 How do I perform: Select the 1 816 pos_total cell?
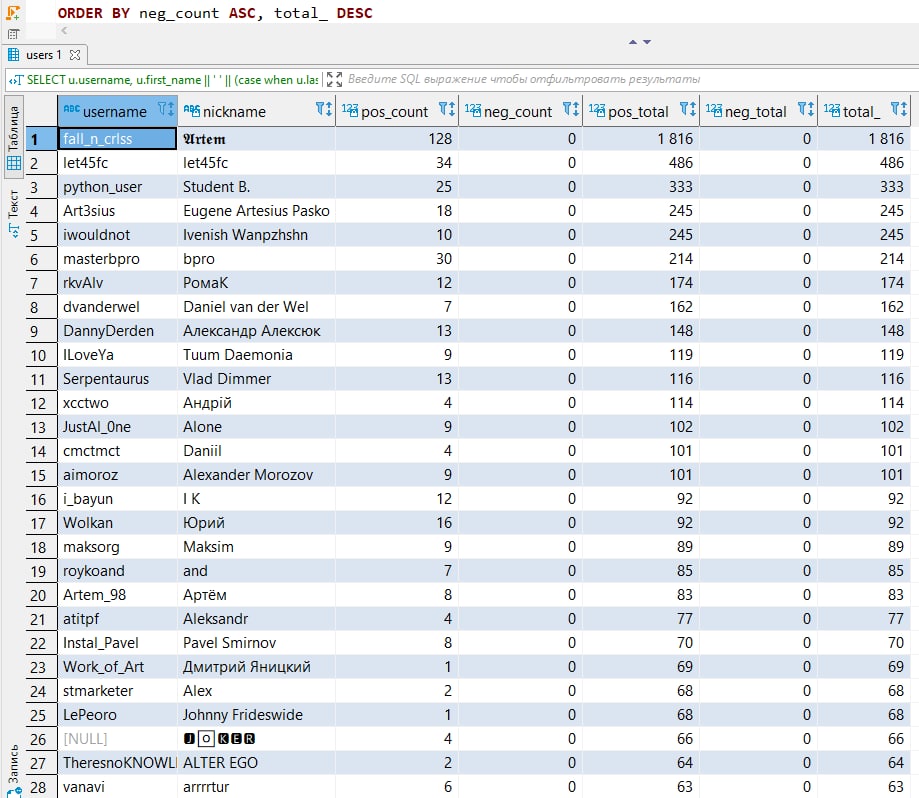pyautogui.click(x=641, y=139)
